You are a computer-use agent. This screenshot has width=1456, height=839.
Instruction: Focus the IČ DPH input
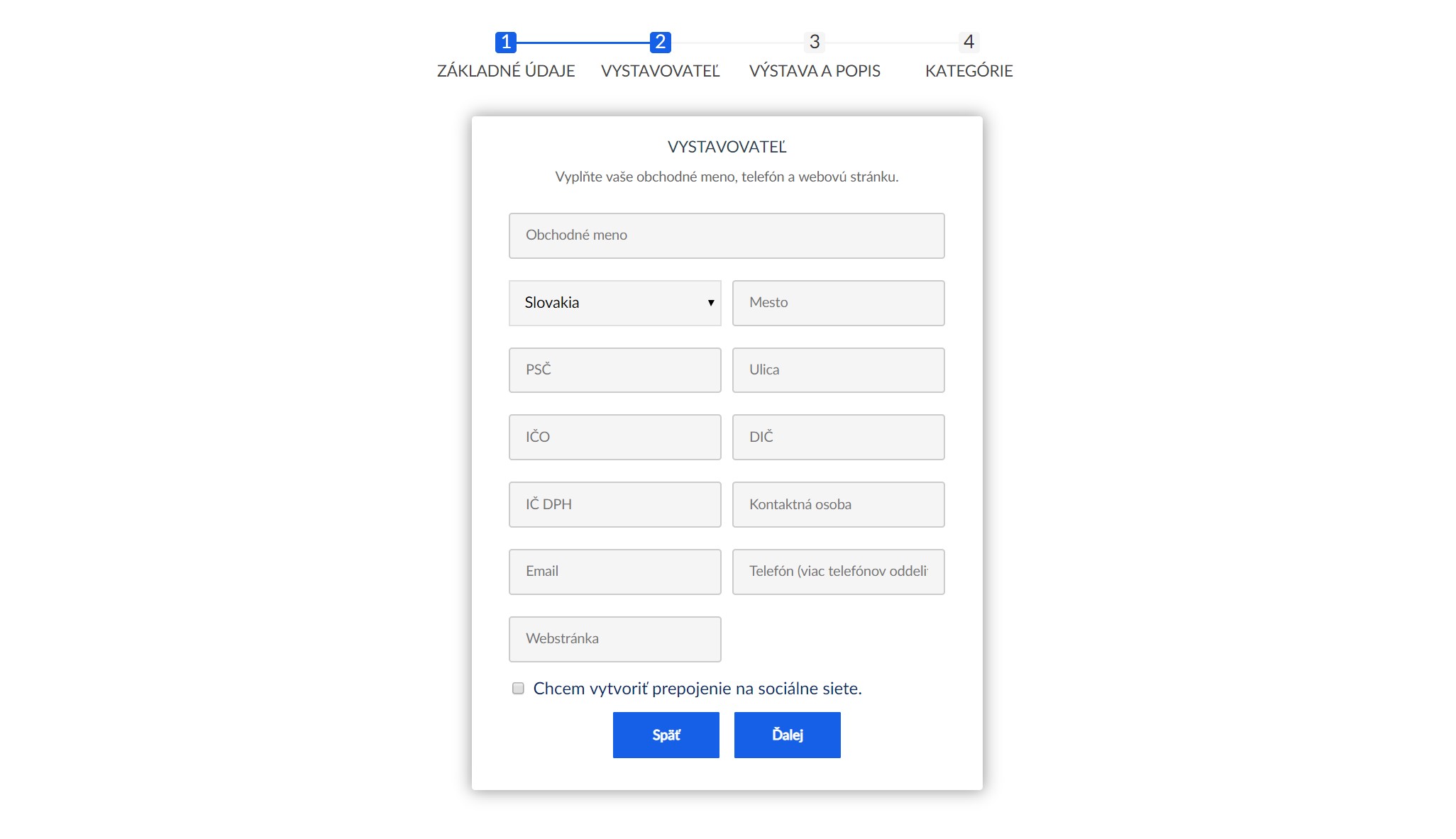(614, 504)
